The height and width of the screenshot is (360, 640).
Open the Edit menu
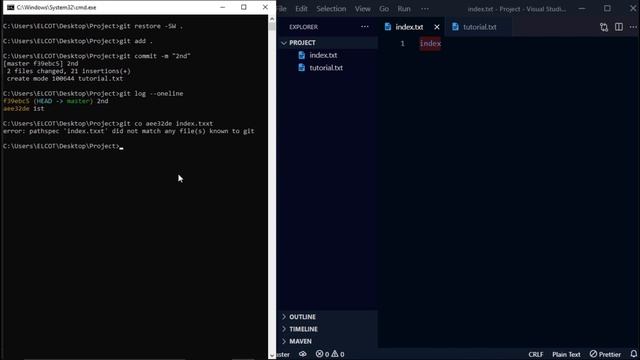point(301,9)
